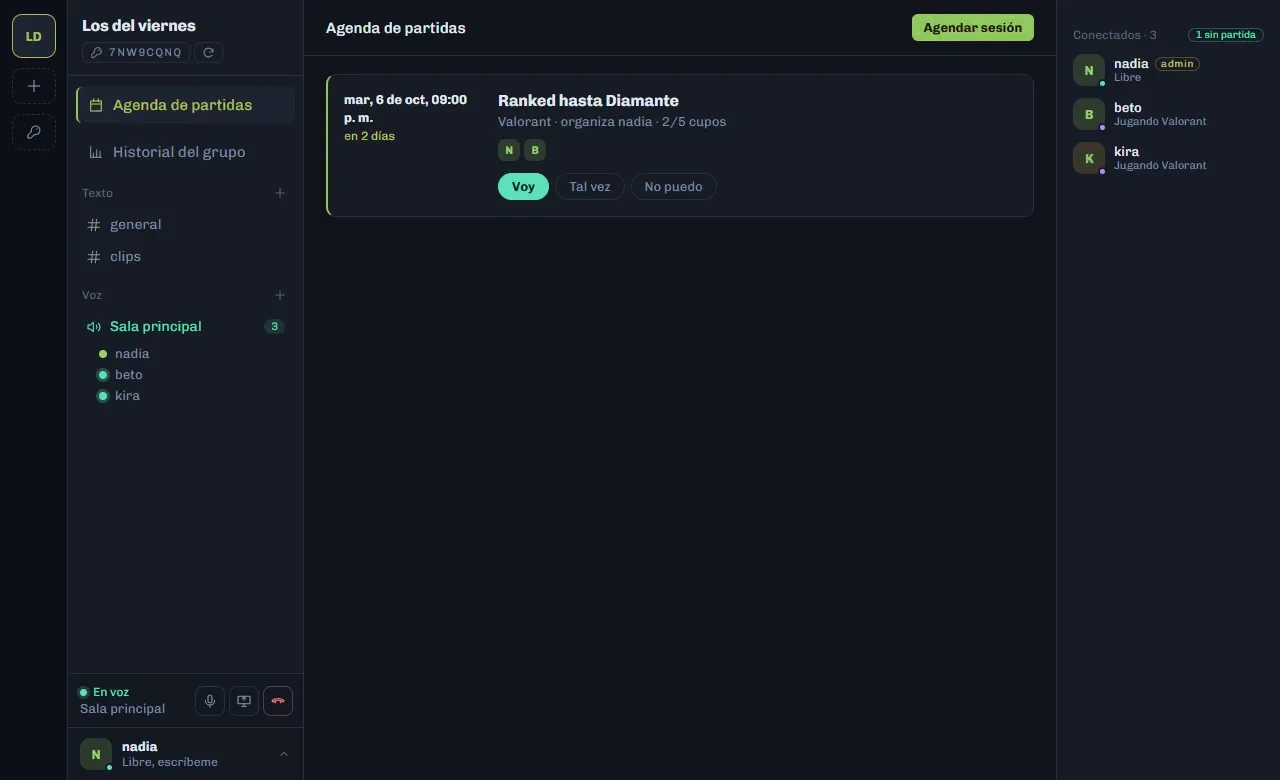Click the admin badge next to nadia
This screenshot has height=780, width=1280.
point(1177,64)
